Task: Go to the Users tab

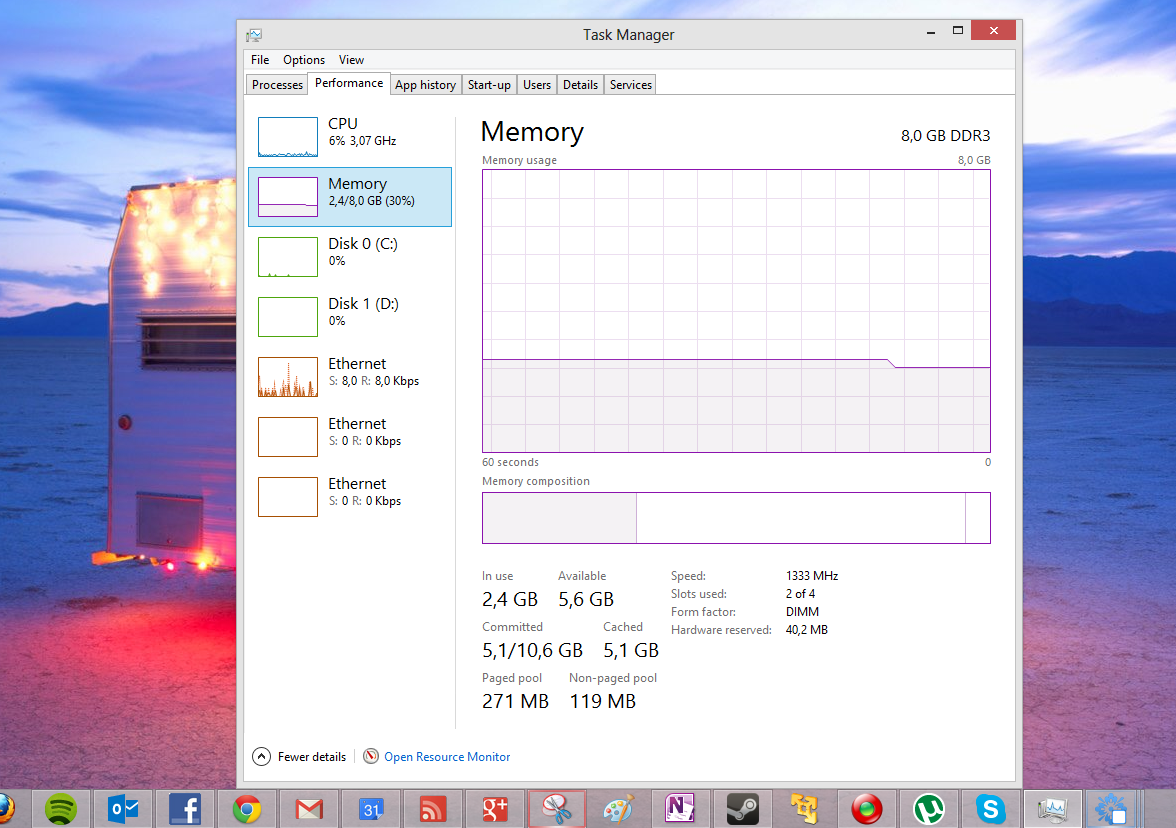Action: (x=537, y=85)
